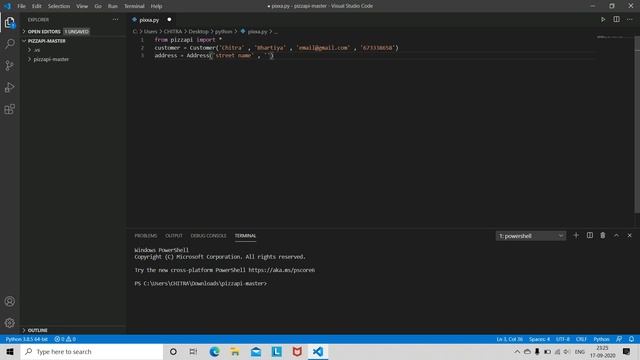Close the terminal panel
640x360 pixels.
pos(630,236)
